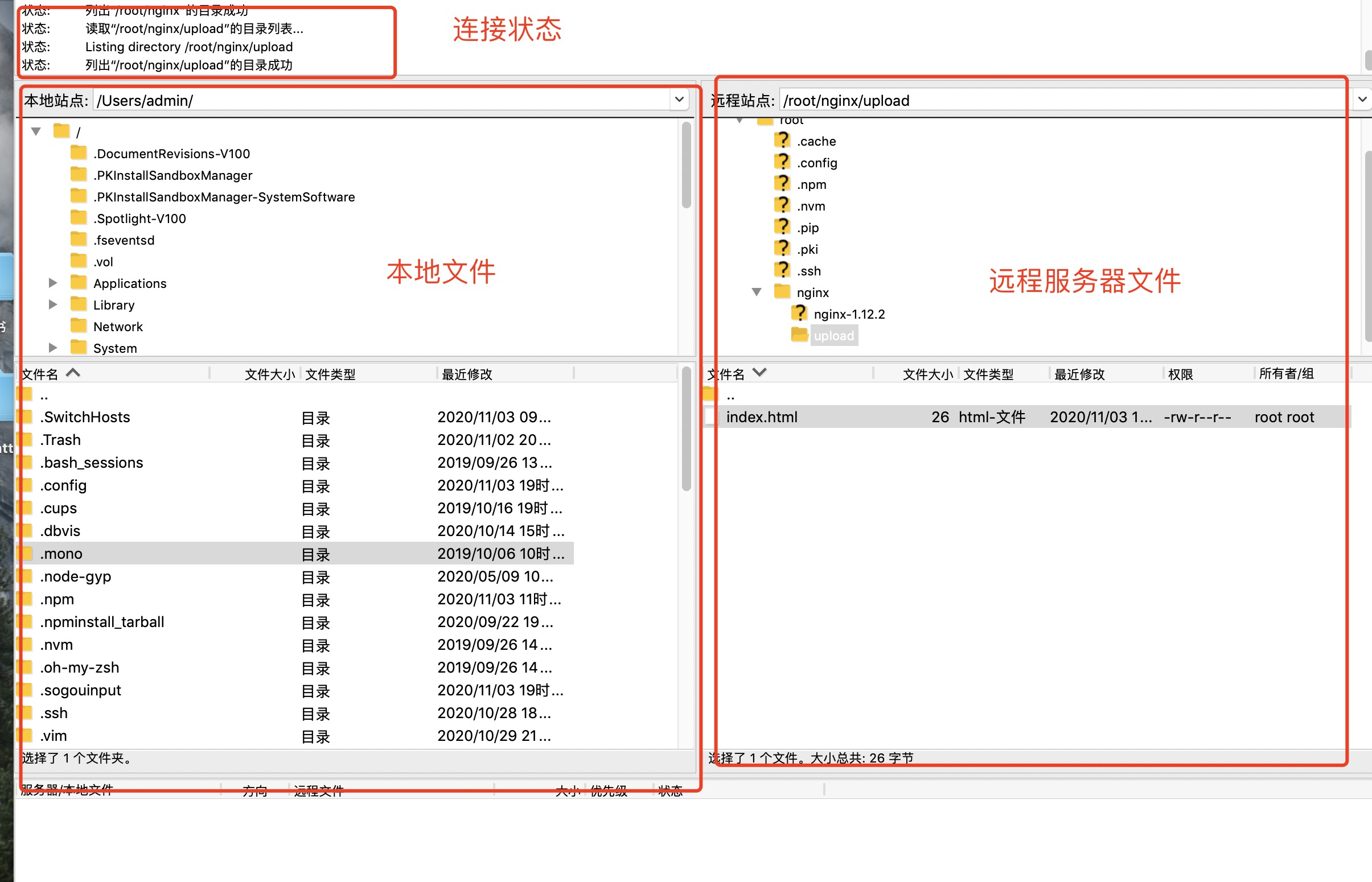The width and height of the screenshot is (1372, 882).
Task: Sort local files by 文件名 column header
Action: 40,374
